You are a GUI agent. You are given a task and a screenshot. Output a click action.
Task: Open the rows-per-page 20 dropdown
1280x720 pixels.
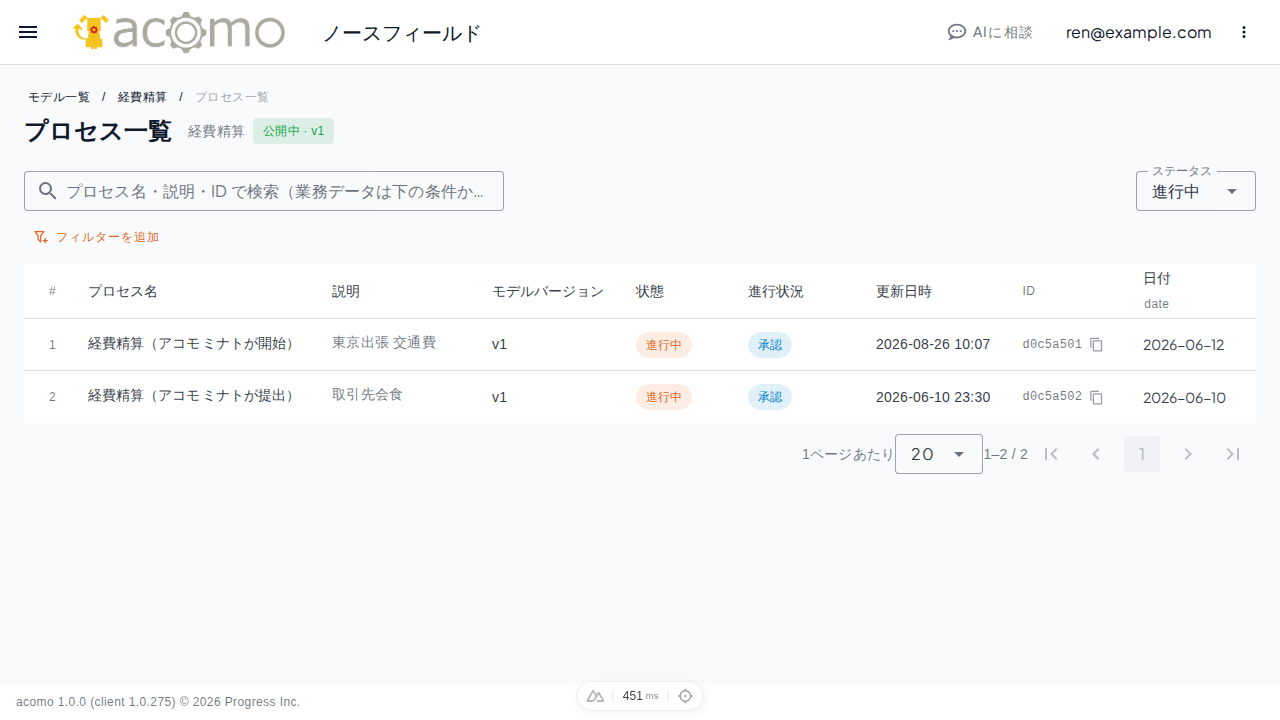pyautogui.click(x=939, y=454)
